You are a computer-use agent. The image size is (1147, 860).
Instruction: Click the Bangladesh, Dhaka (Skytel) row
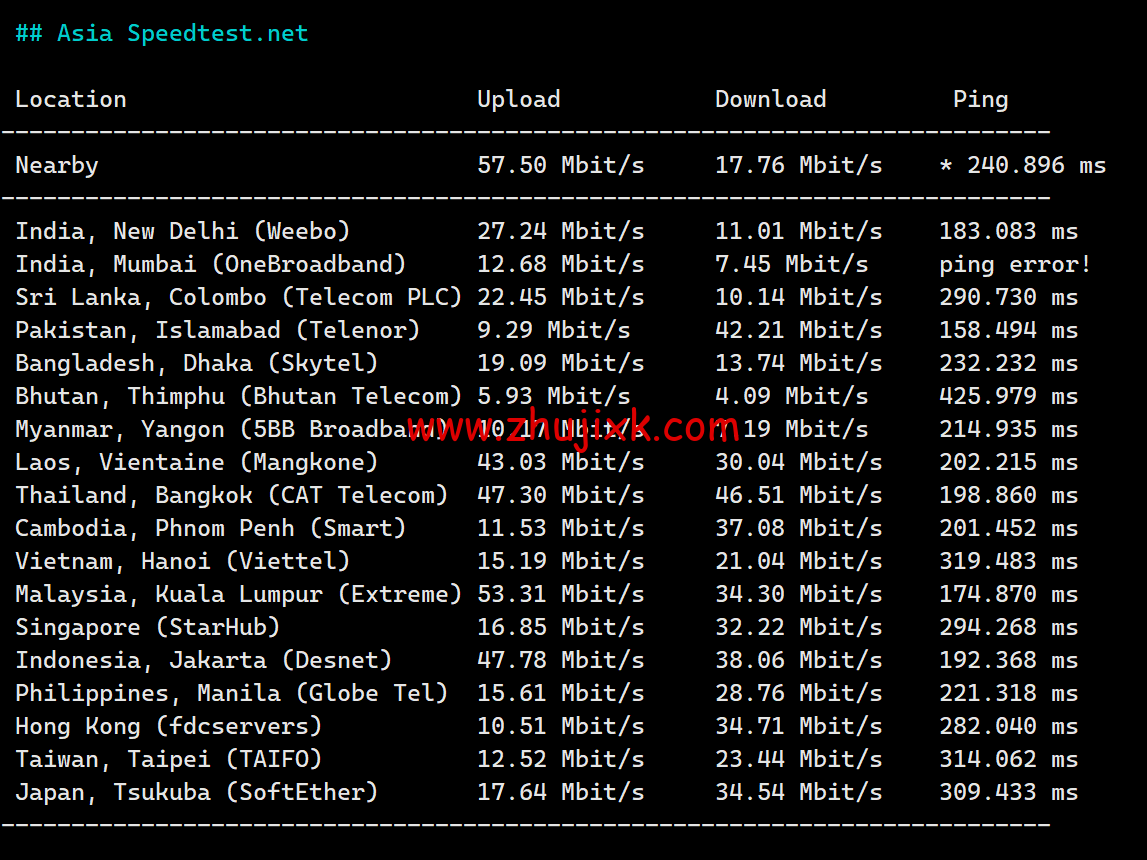coord(197,362)
